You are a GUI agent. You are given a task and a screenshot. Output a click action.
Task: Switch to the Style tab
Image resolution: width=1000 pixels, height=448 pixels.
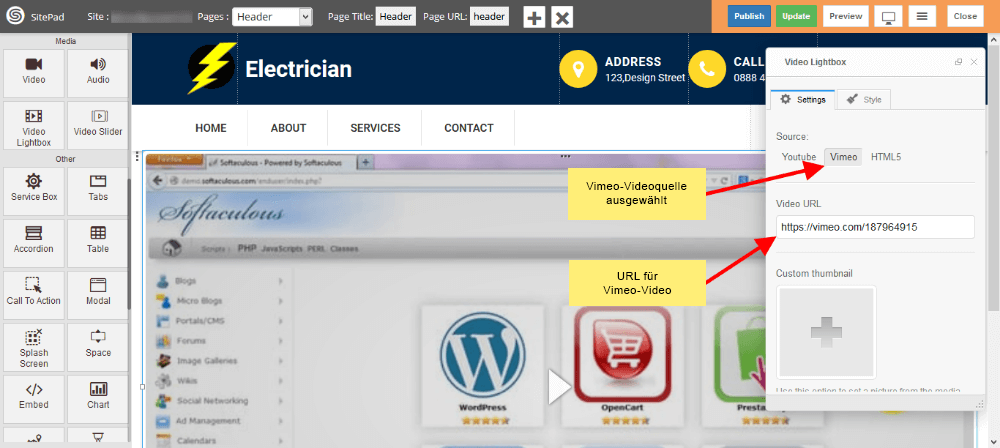pyautogui.click(x=864, y=100)
